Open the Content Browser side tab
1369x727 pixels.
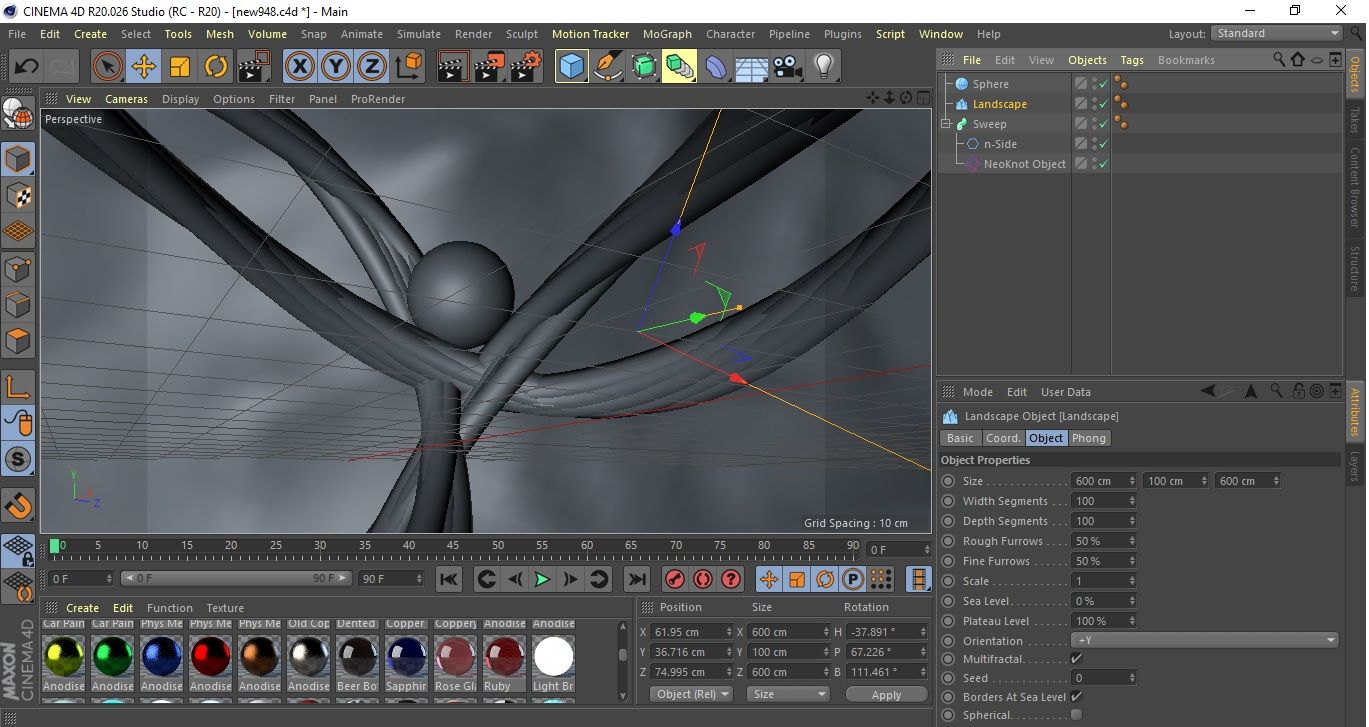pyautogui.click(x=1355, y=187)
